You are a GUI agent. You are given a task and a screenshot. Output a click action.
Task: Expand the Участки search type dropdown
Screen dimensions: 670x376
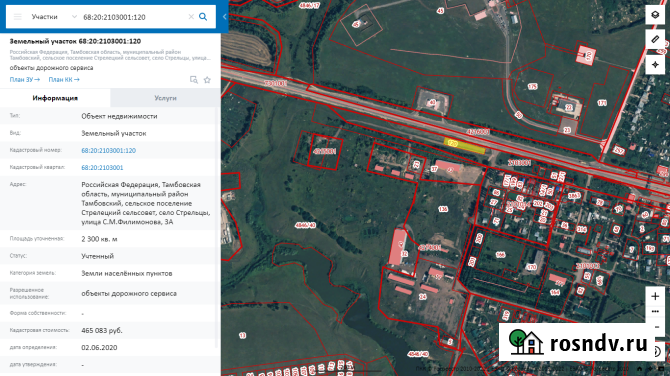pyautogui.click(x=54, y=17)
